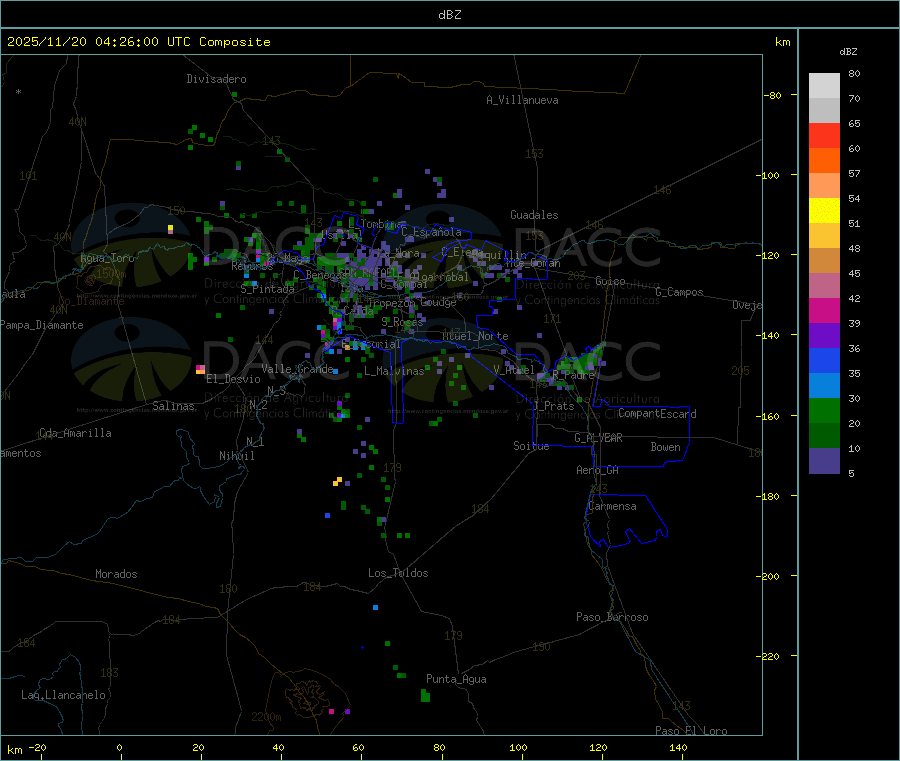
Task: Click the G_ALVEAR label
Action: (598, 438)
